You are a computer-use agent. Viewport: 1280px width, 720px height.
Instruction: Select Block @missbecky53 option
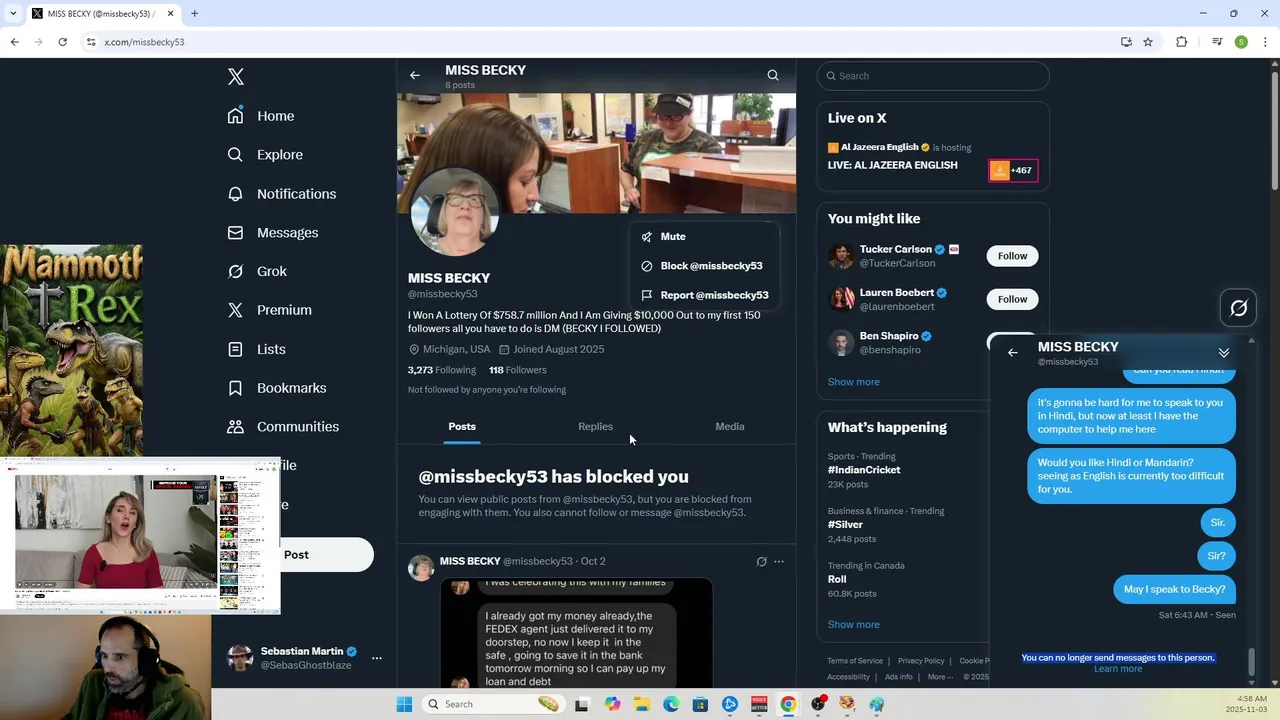[704, 266]
